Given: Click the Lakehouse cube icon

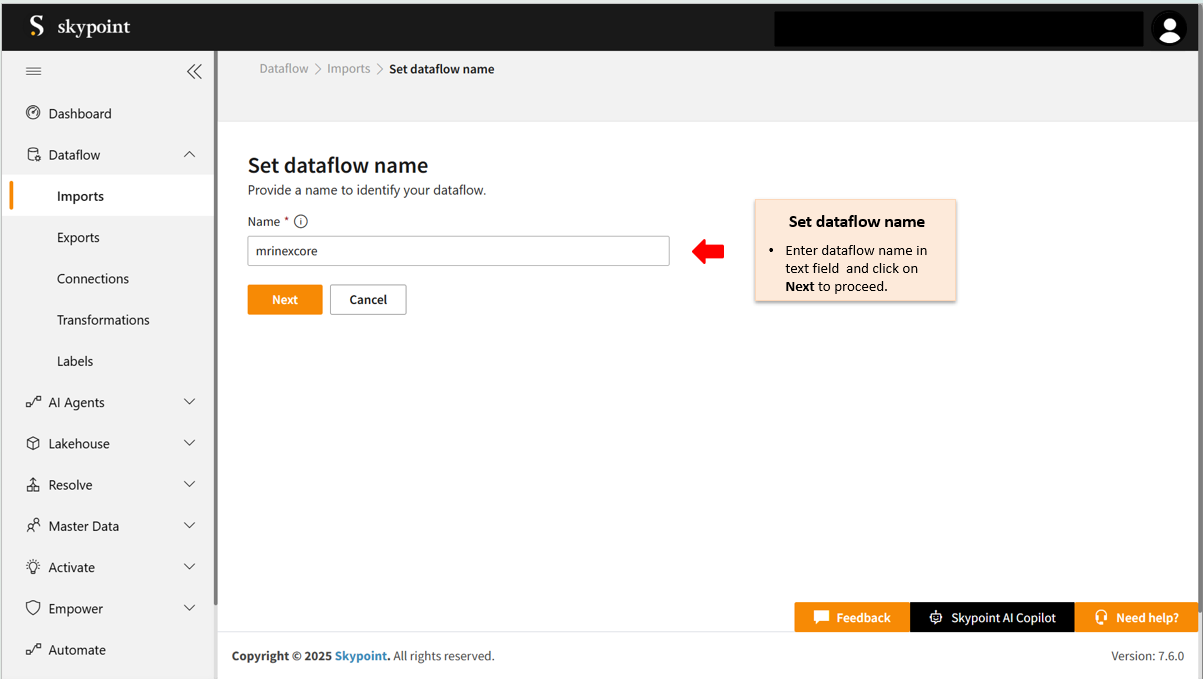Looking at the screenshot, I should pyautogui.click(x=33, y=443).
